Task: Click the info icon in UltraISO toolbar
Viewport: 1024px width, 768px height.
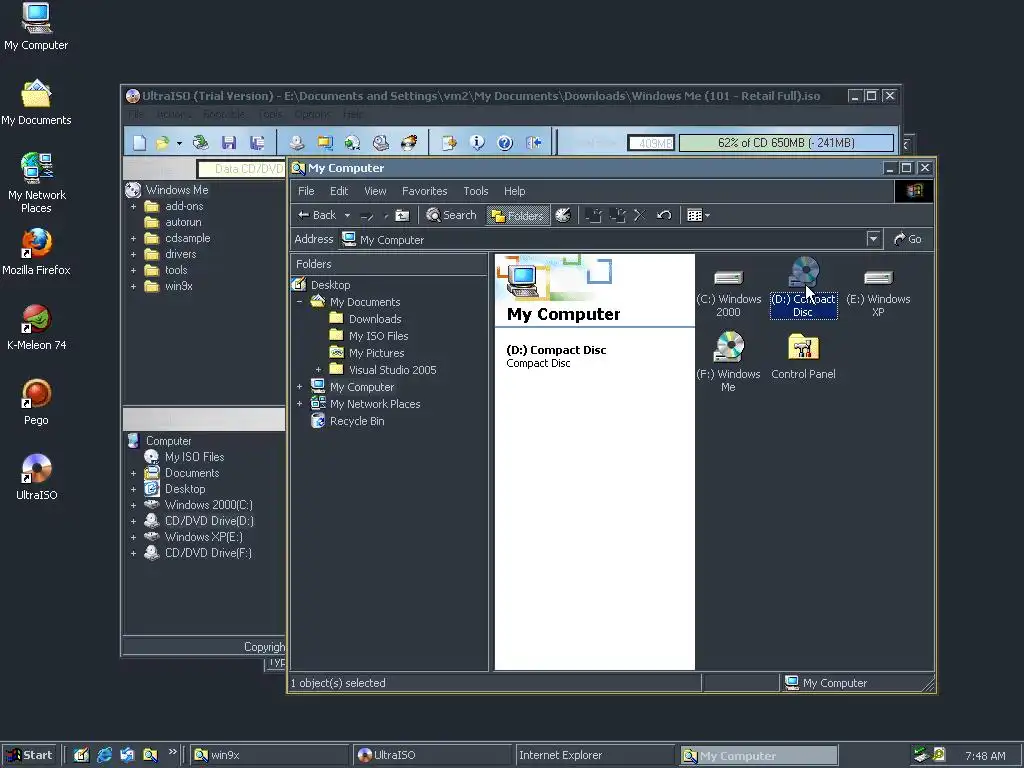Action: click(x=477, y=142)
